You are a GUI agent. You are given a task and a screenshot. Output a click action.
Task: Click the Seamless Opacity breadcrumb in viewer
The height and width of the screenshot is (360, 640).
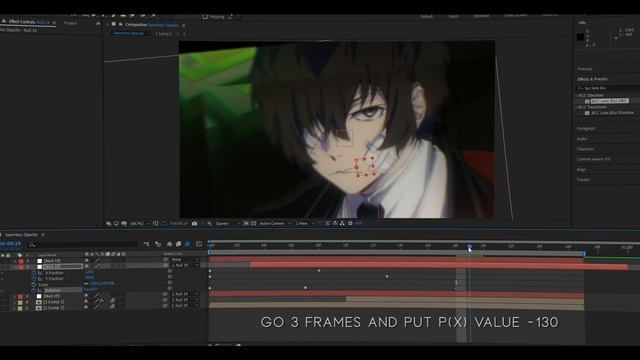click(x=128, y=33)
